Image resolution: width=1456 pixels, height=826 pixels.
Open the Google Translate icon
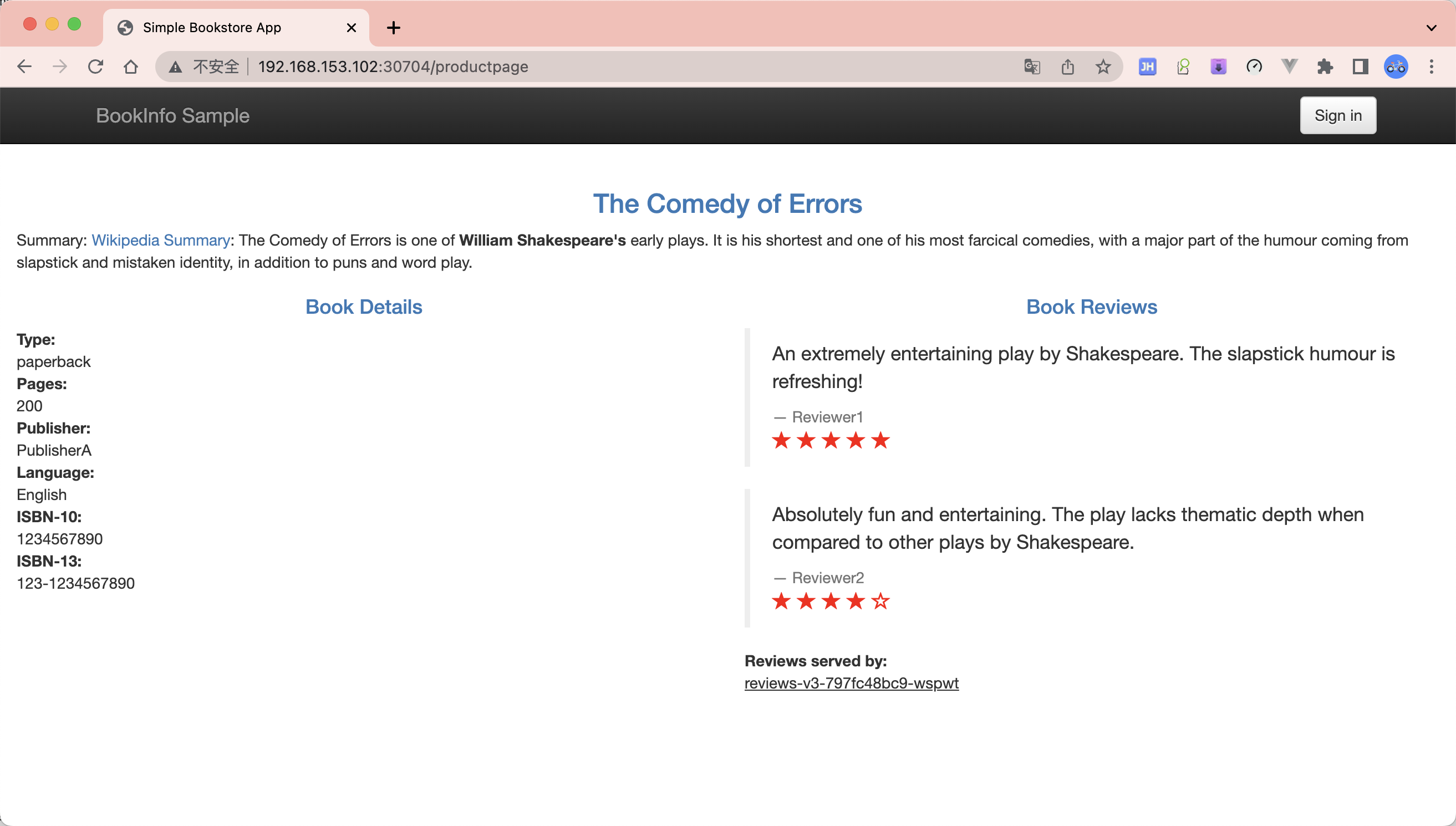coord(1032,67)
